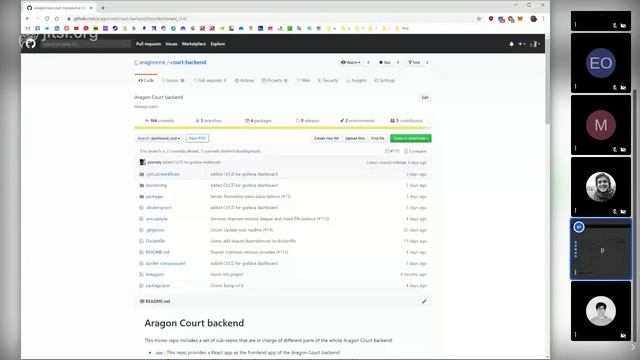Viewport: 640px width, 360px height.
Task: Click the GitHub Octocat logo in header
Action: pyautogui.click(x=31, y=44)
